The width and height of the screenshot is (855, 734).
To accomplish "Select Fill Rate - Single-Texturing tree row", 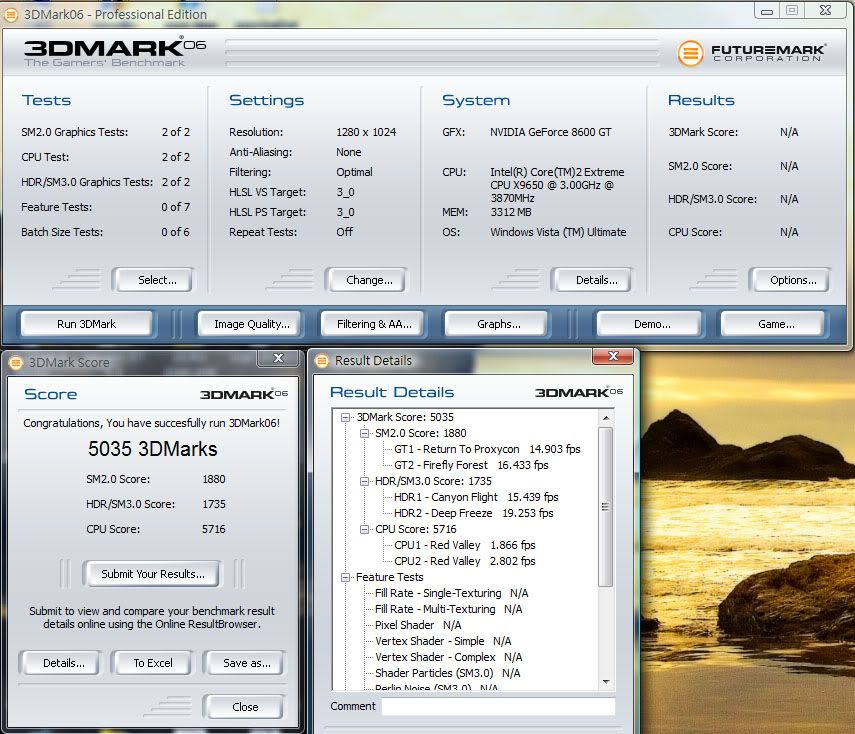I will [451, 593].
